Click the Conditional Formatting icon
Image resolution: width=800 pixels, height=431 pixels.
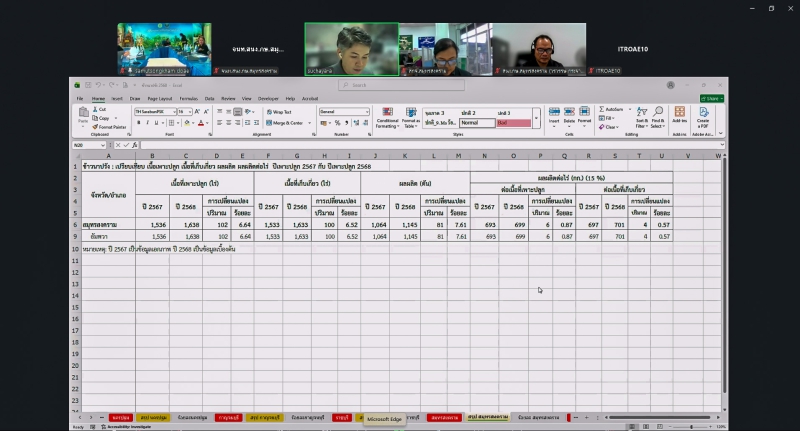pos(387,116)
